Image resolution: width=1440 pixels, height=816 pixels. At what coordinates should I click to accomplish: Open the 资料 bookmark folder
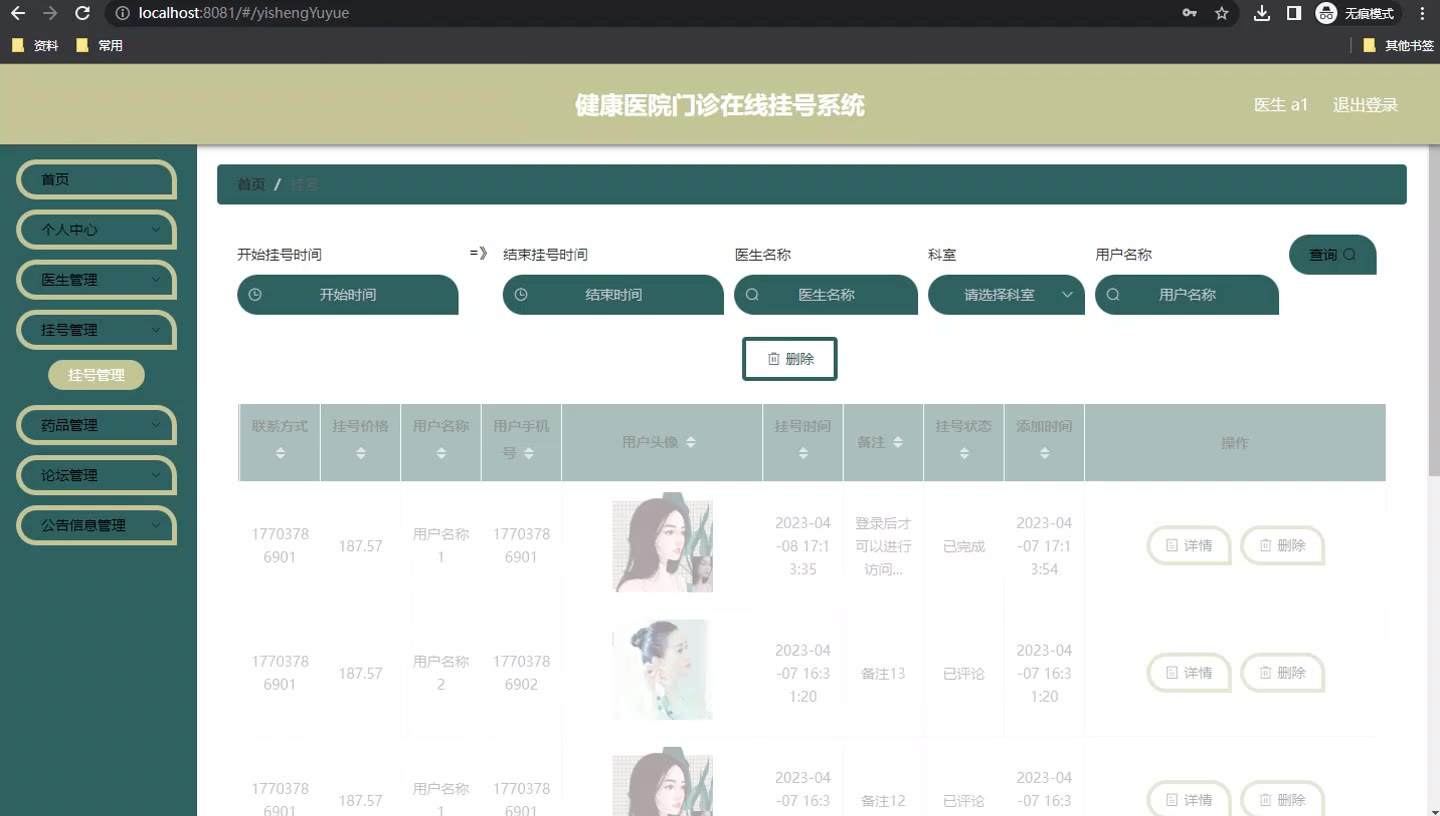pyautogui.click(x=35, y=45)
